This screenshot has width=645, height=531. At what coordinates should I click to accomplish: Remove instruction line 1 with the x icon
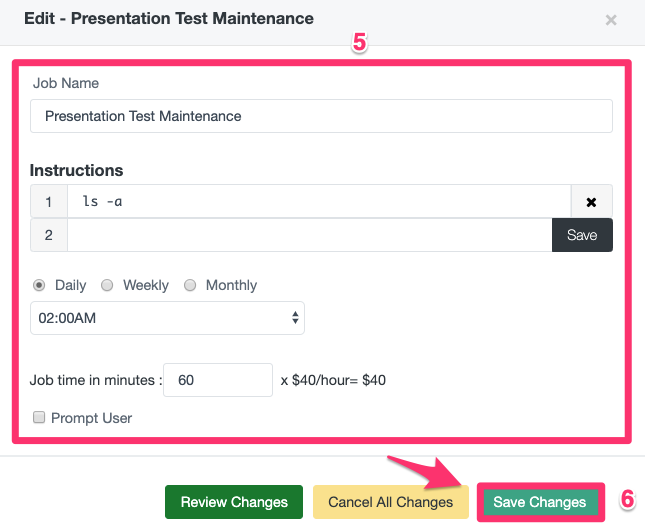point(591,202)
